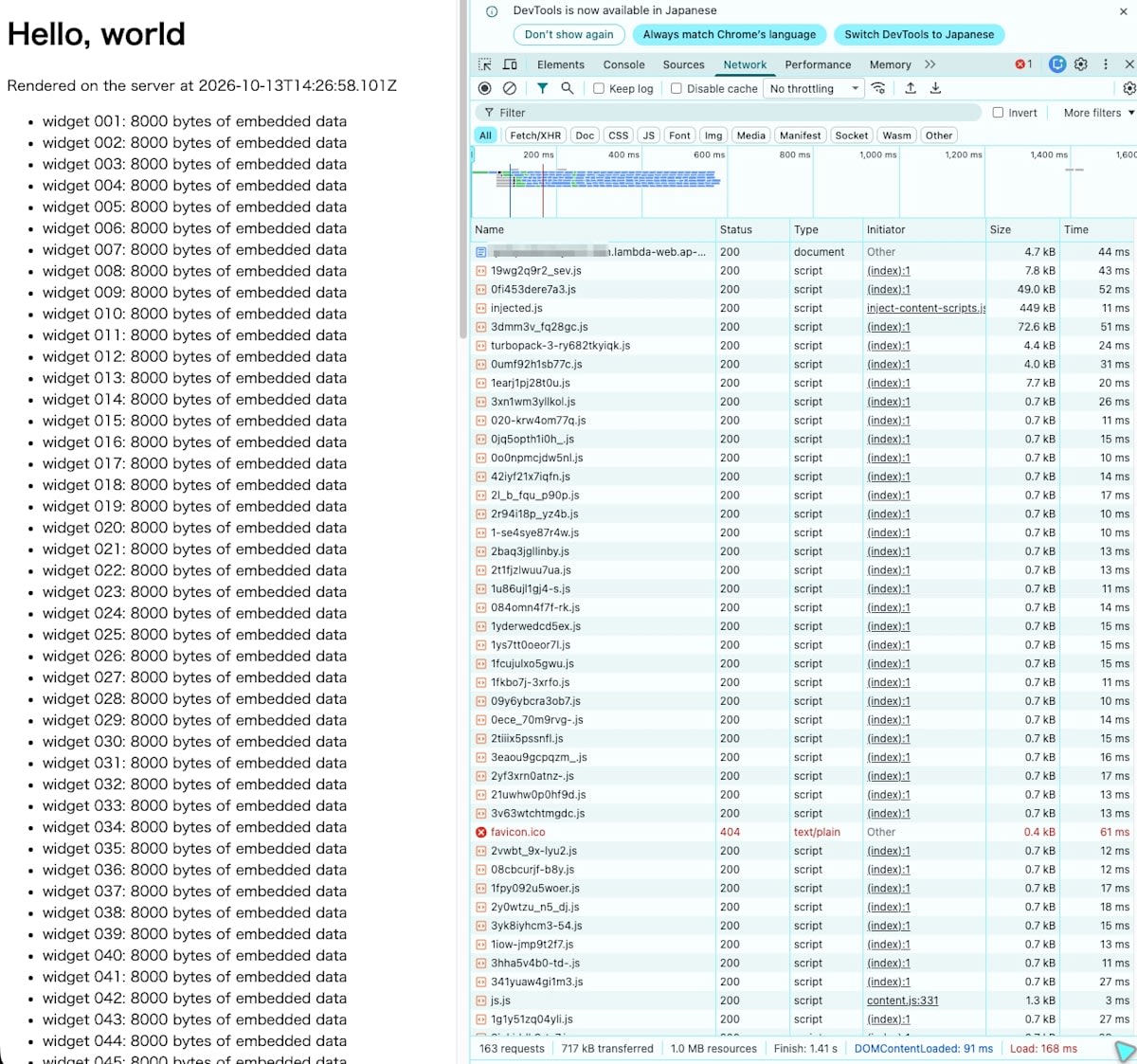Sort requests by the Type column header
Screen dimensions: 1137x1064
(825, 229)
